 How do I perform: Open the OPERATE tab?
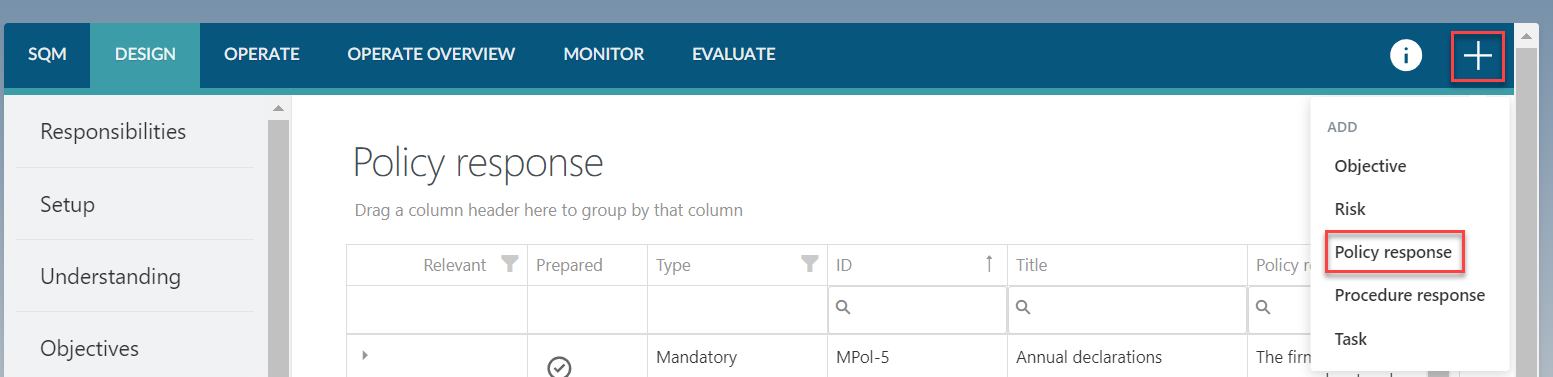[262, 54]
